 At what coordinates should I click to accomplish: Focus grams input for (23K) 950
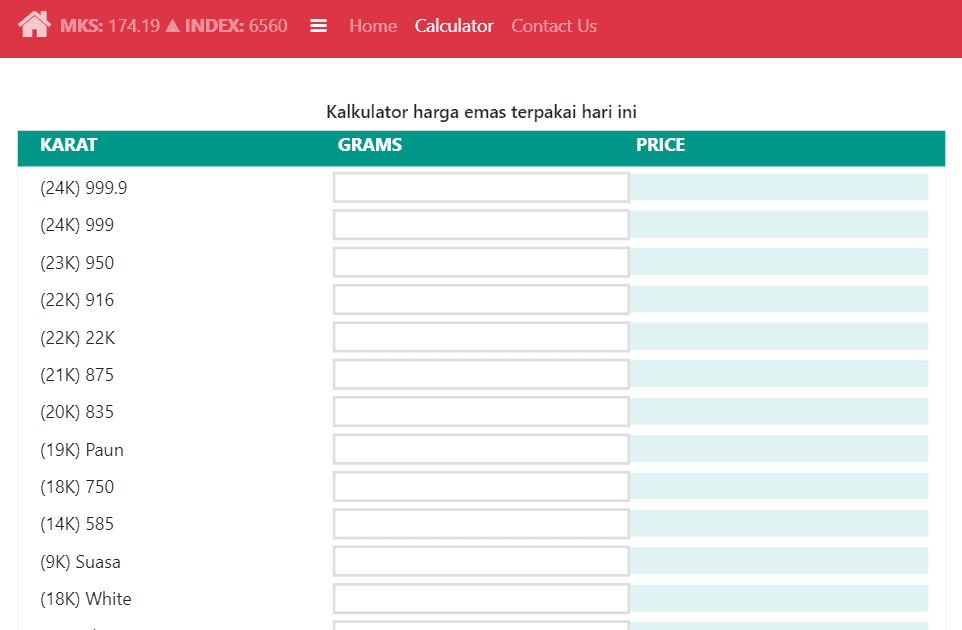[482, 262]
